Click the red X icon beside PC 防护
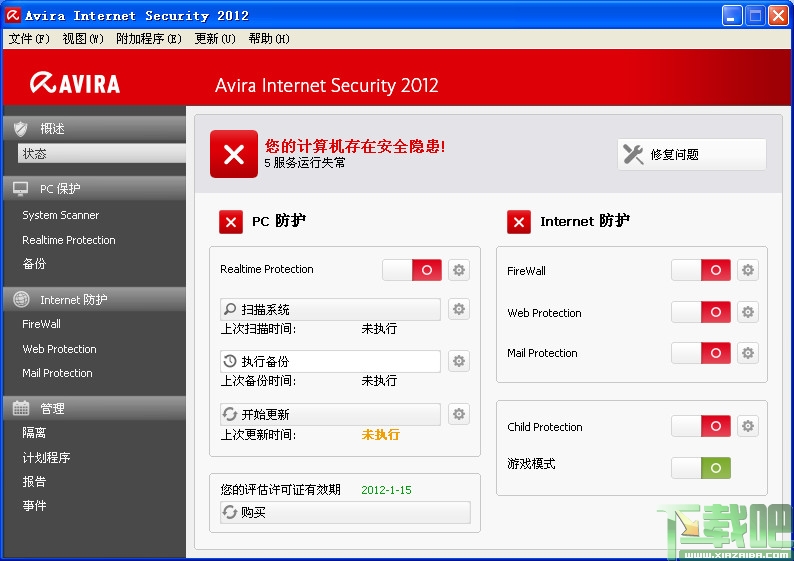 231,222
